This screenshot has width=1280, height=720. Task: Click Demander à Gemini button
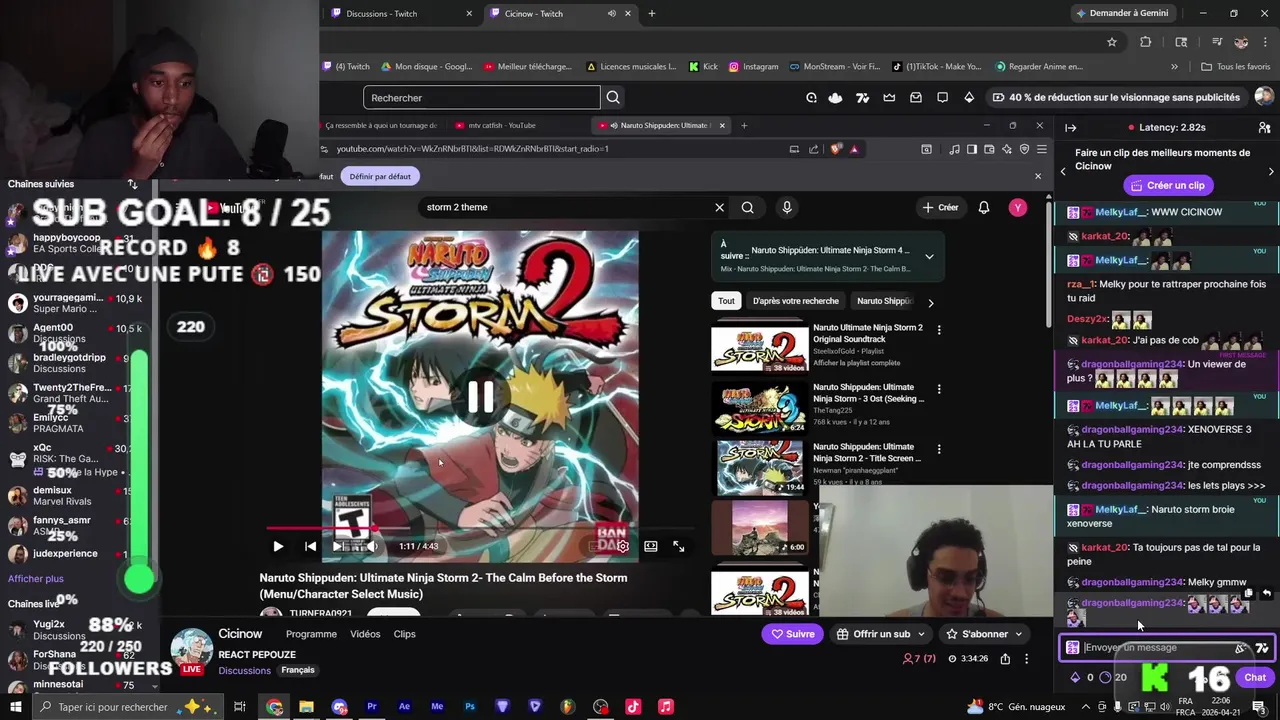tap(1122, 13)
